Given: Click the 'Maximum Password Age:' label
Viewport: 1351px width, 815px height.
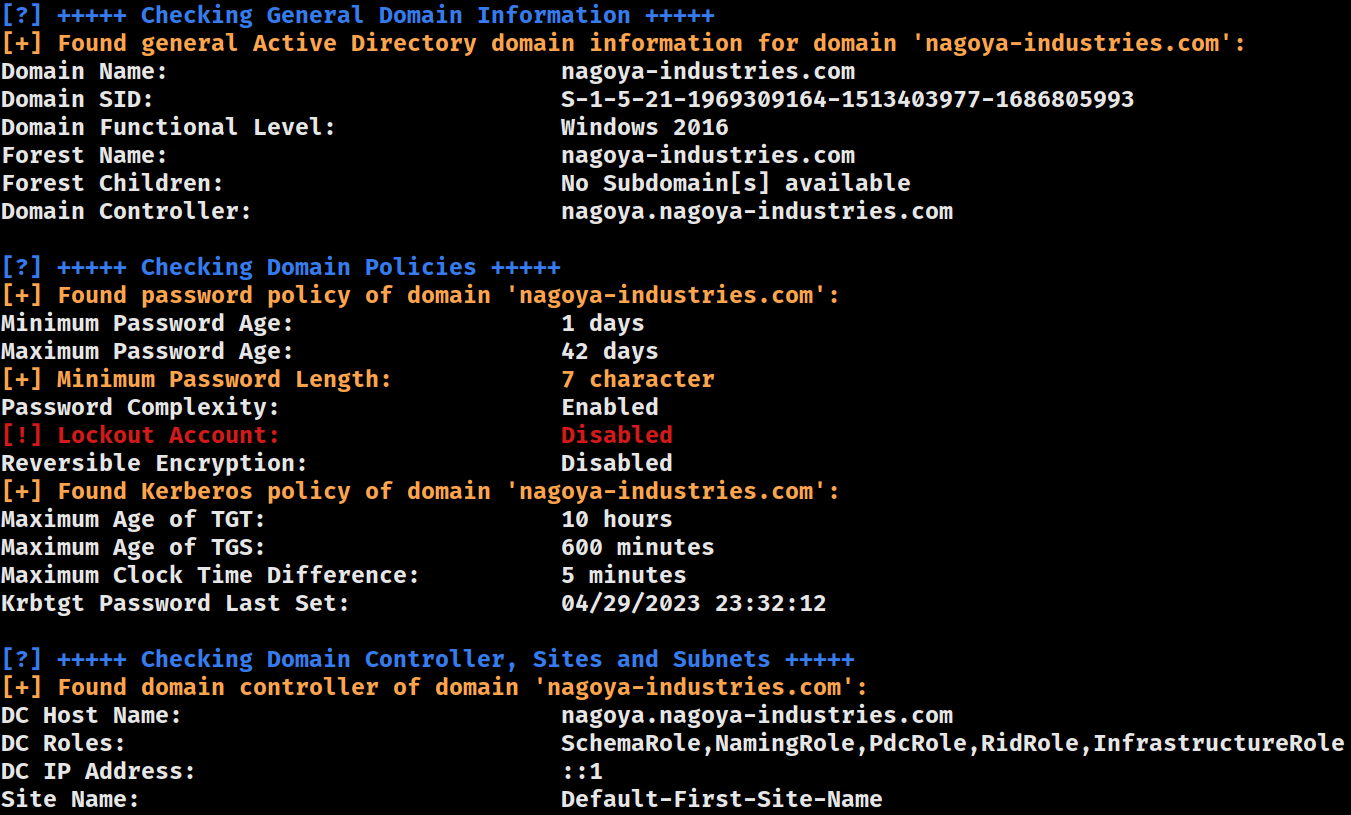Looking at the screenshot, I should pos(147,352).
